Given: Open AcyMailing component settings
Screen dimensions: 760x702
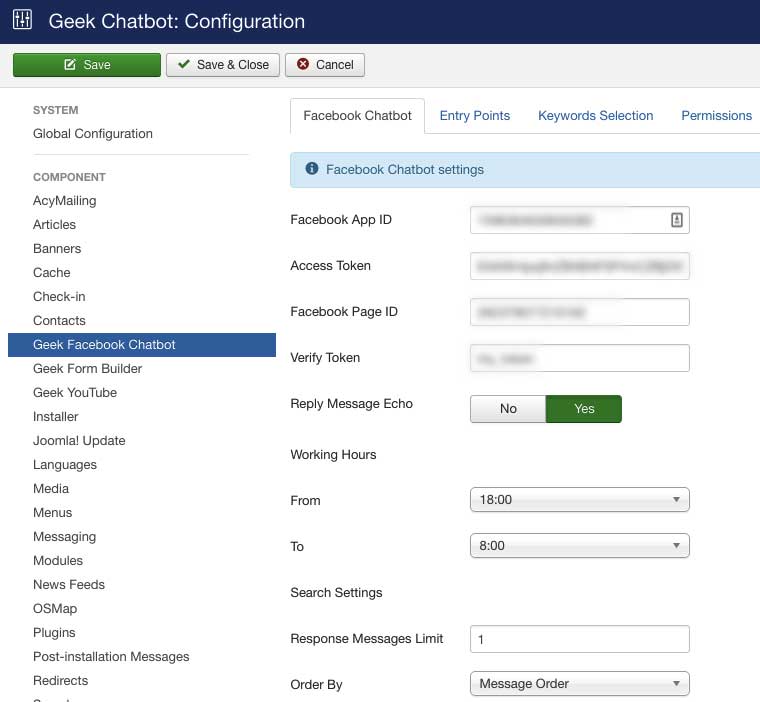Looking at the screenshot, I should click(x=64, y=201).
